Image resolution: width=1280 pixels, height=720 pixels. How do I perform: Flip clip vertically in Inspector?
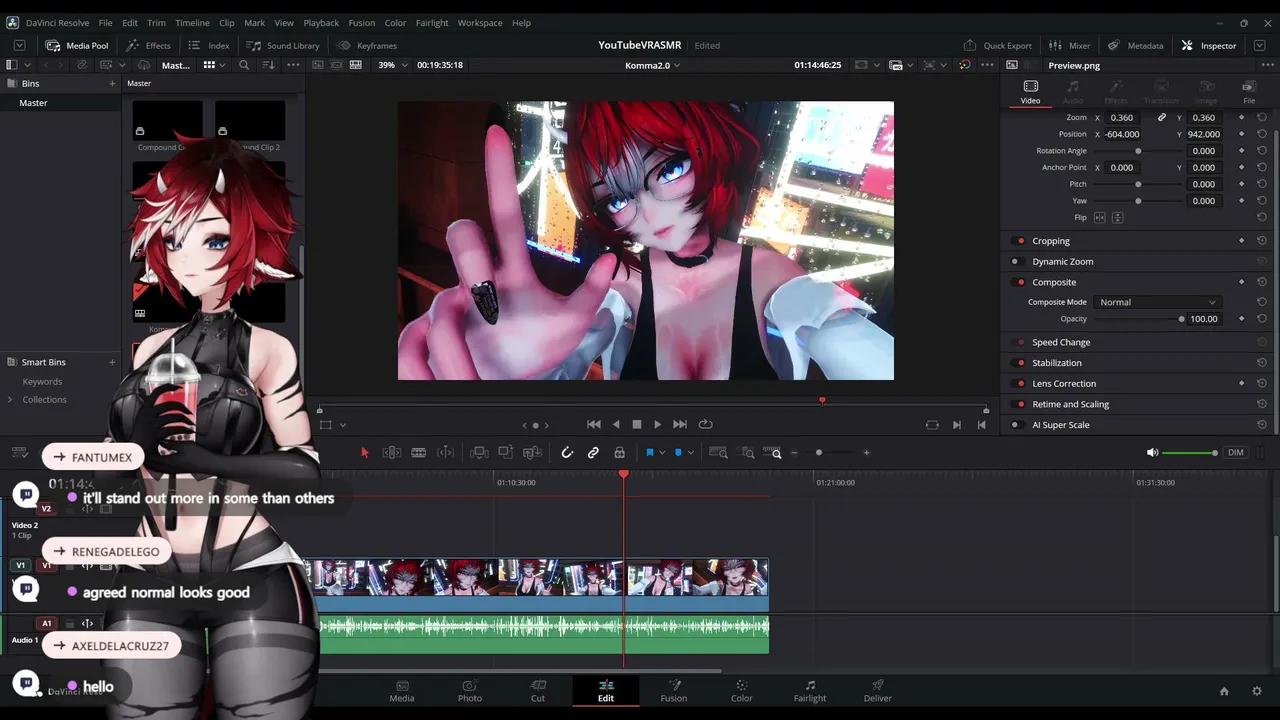(x=1118, y=217)
